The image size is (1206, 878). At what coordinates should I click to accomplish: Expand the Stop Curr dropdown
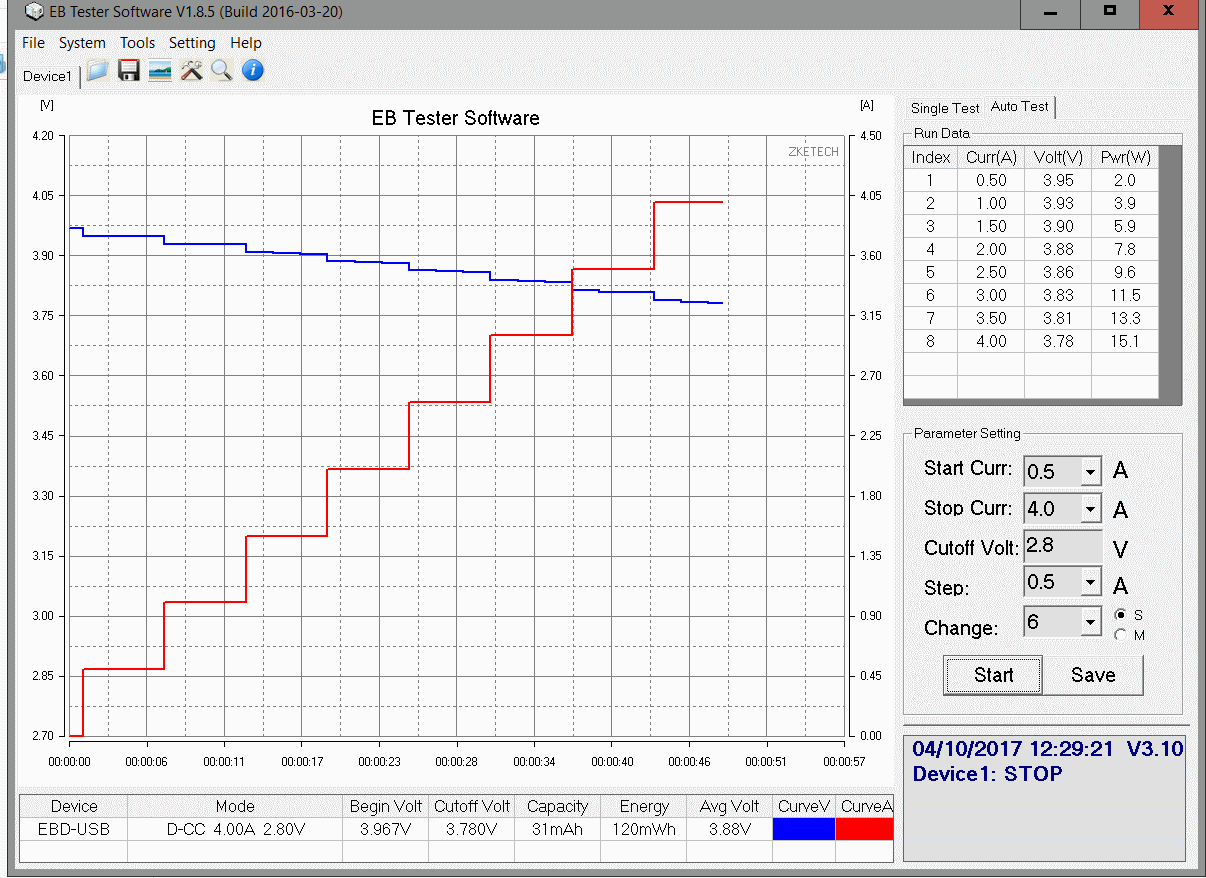point(1090,509)
